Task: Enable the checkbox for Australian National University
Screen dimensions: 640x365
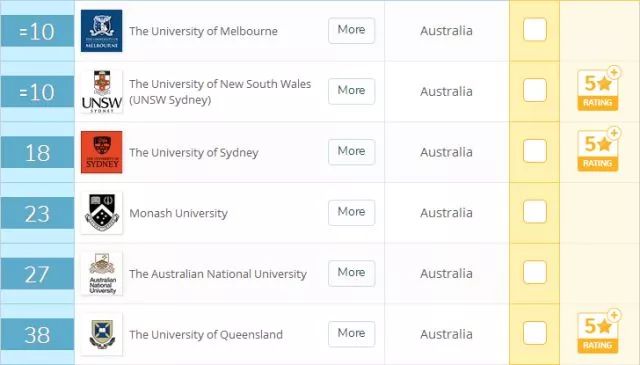Action: (x=535, y=272)
